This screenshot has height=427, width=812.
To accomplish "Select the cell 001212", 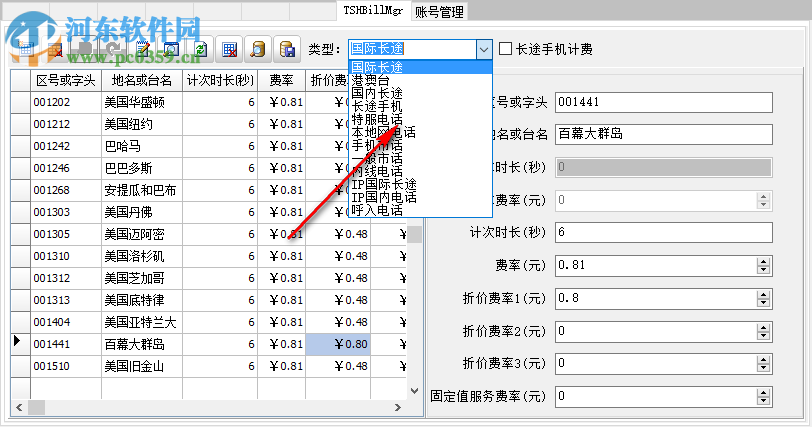I will coord(66,124).
